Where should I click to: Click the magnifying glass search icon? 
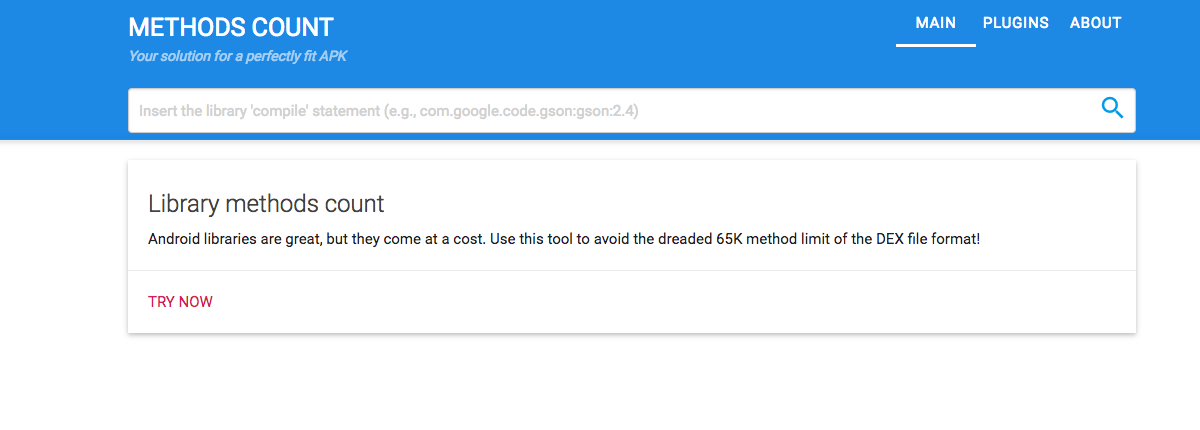click(x=1112, y=108)
